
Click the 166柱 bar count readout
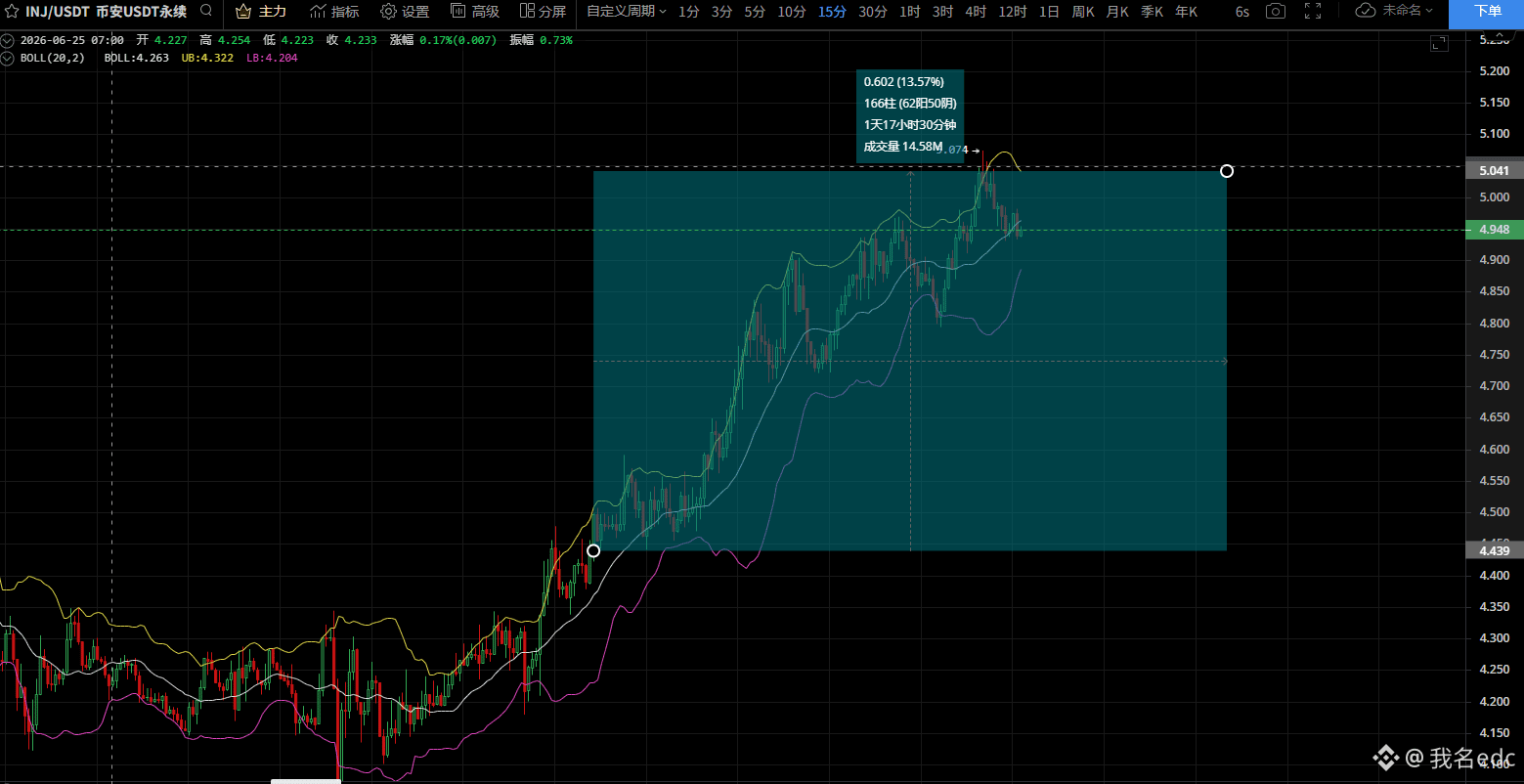[x=909, y=104]
